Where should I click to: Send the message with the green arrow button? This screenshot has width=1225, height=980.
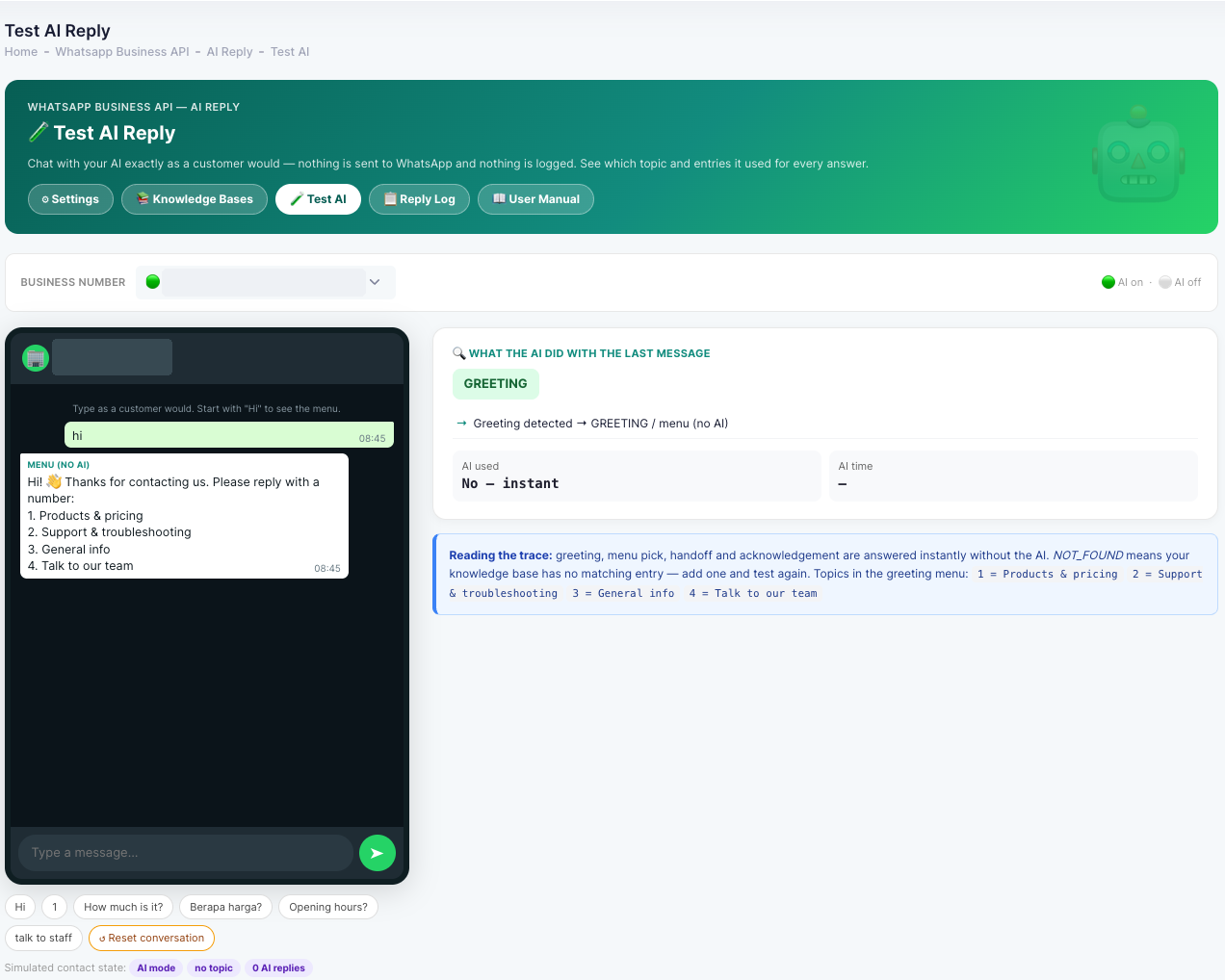click(378, 853)
